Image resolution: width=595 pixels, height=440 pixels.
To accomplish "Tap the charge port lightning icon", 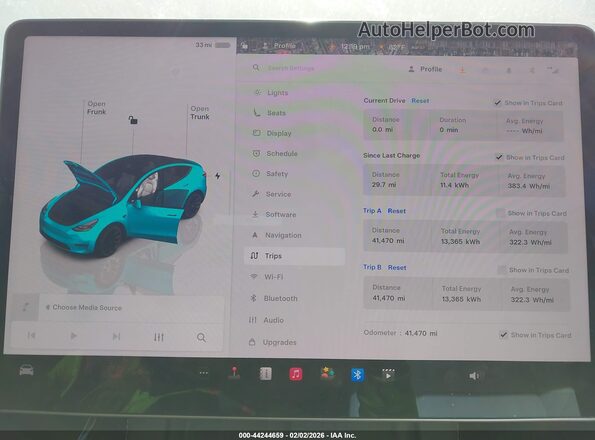I will [x=217, y=176].
